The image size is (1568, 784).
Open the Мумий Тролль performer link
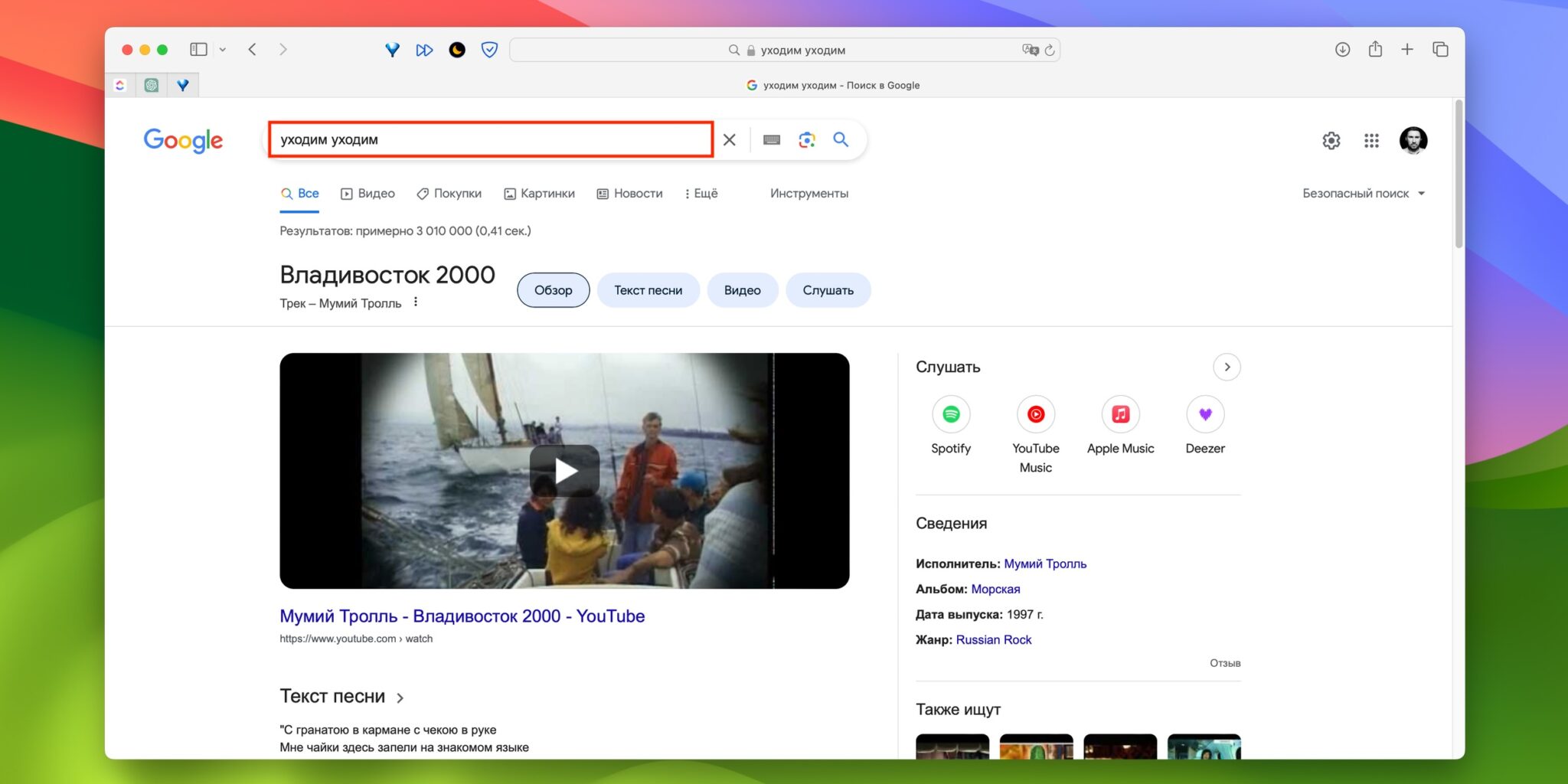[1045, 564]
